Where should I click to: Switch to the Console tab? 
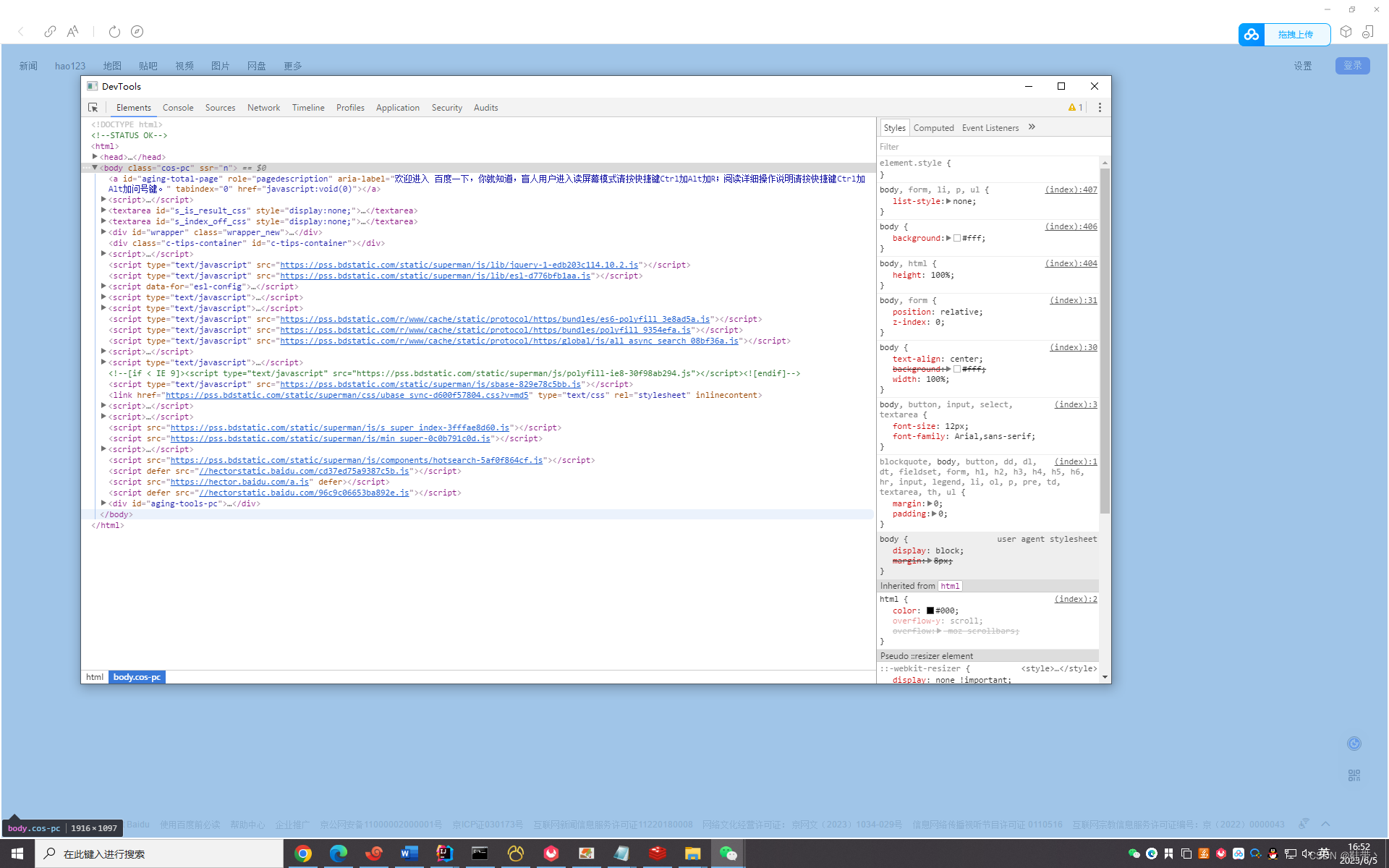coord(178,107)
